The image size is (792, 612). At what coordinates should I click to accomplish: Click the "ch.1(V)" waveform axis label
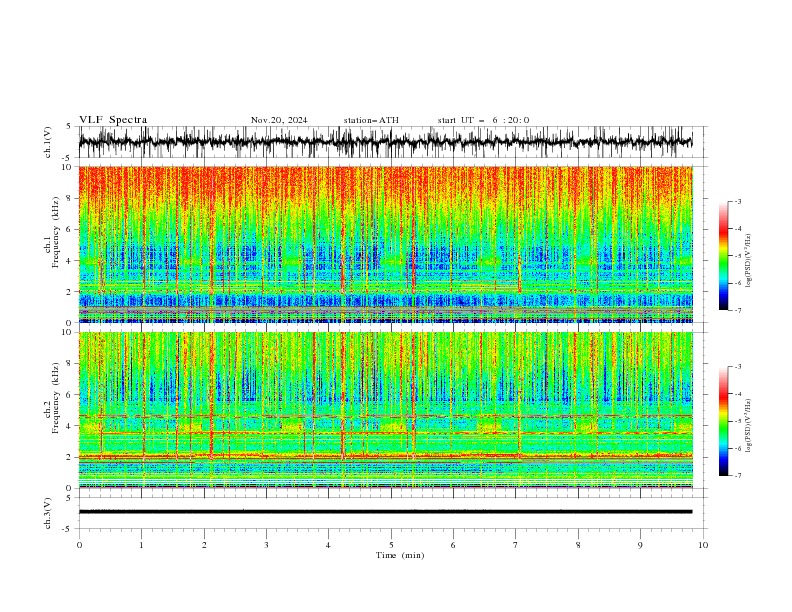pos(48,142)
